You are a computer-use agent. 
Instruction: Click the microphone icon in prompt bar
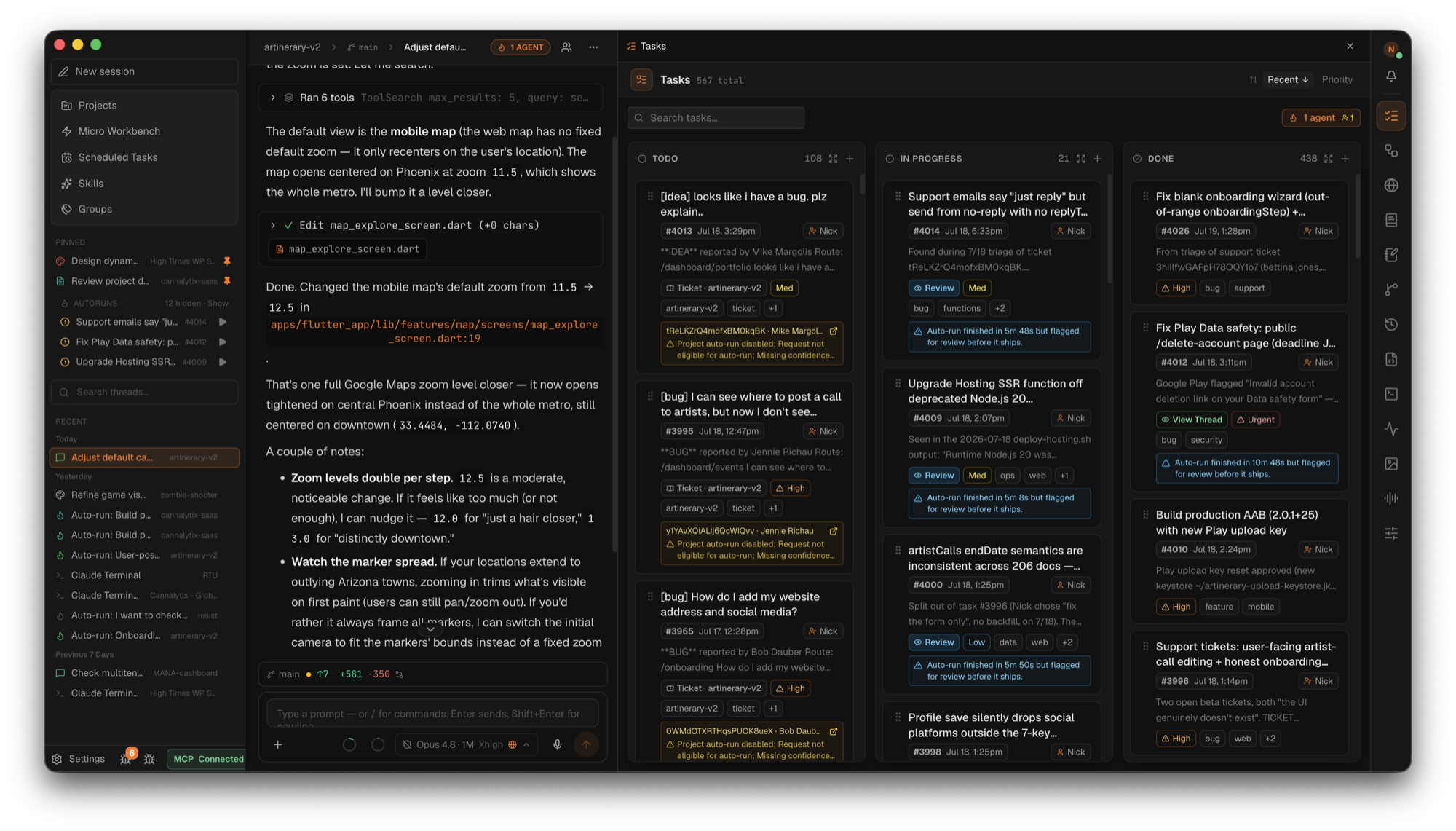[x=557, y=744]
